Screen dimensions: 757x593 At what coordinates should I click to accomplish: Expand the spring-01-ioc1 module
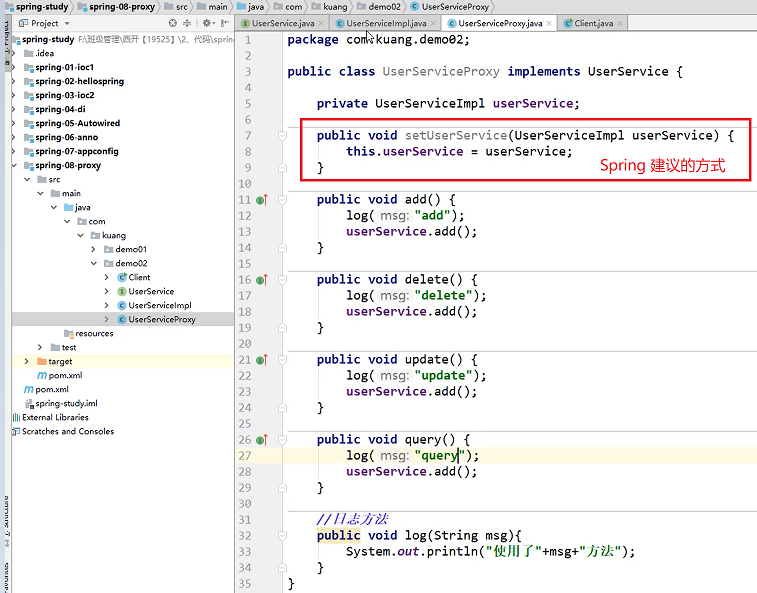click(x=14, y=67)
